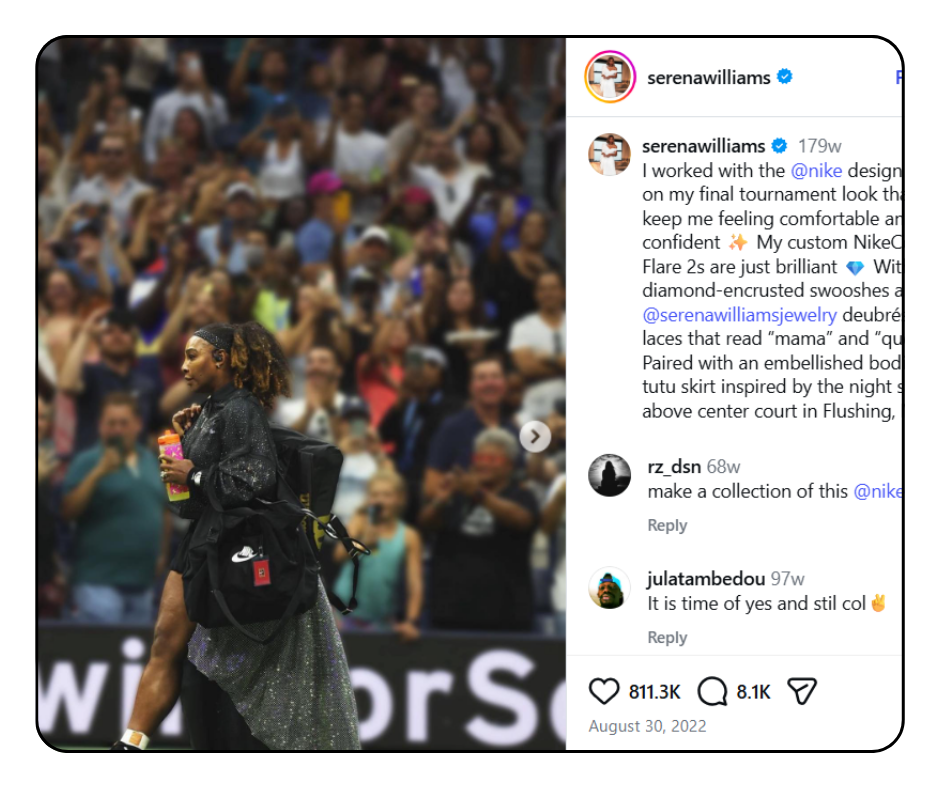Open @nike mention in rz_dsn comment
Image resolution: width=940 pixels, height=788 pixels.
click(878, 492)
